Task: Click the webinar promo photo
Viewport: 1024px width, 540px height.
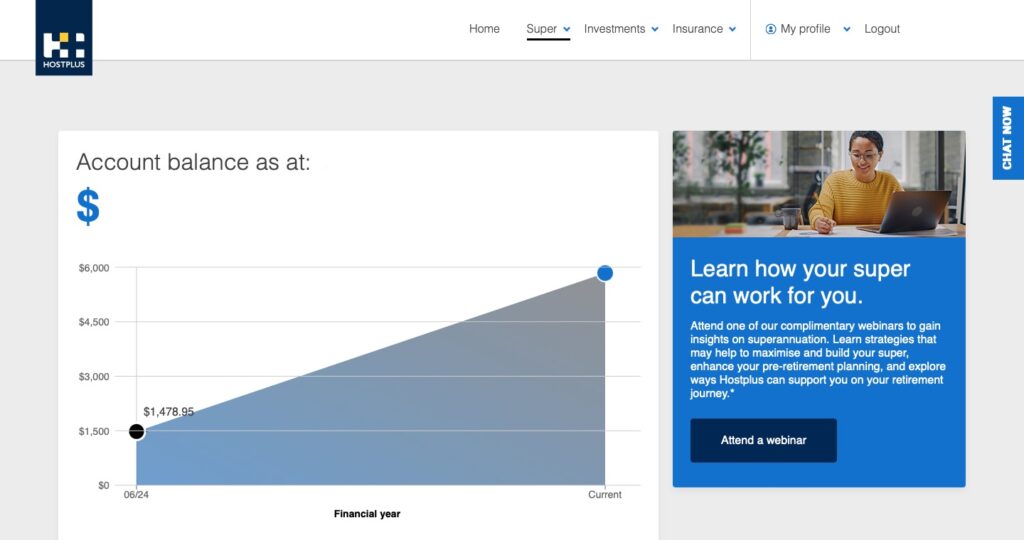Action: coord(819,183)
